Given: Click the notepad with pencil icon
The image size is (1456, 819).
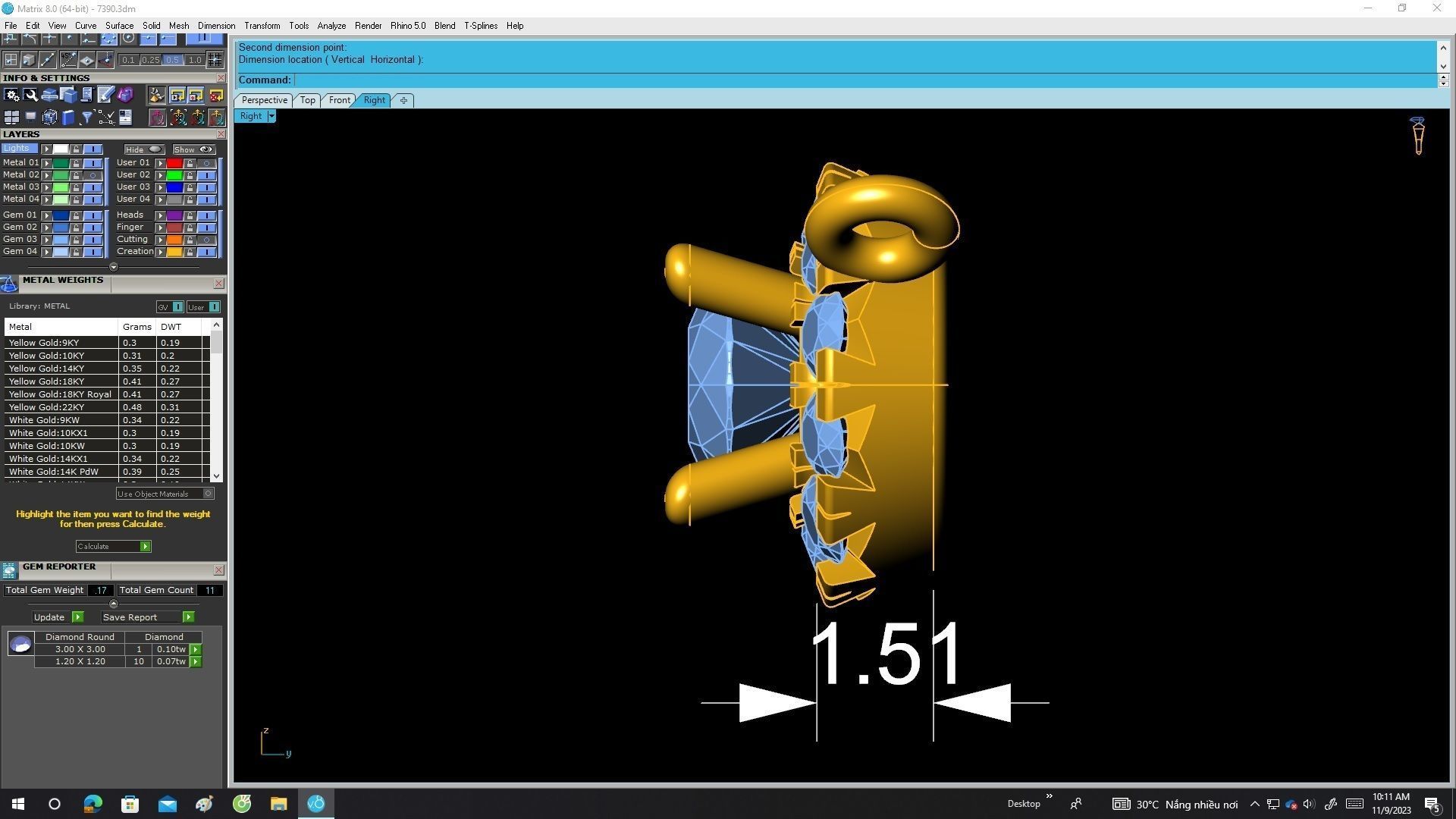Looking at the screenshot, I should 105,95.
